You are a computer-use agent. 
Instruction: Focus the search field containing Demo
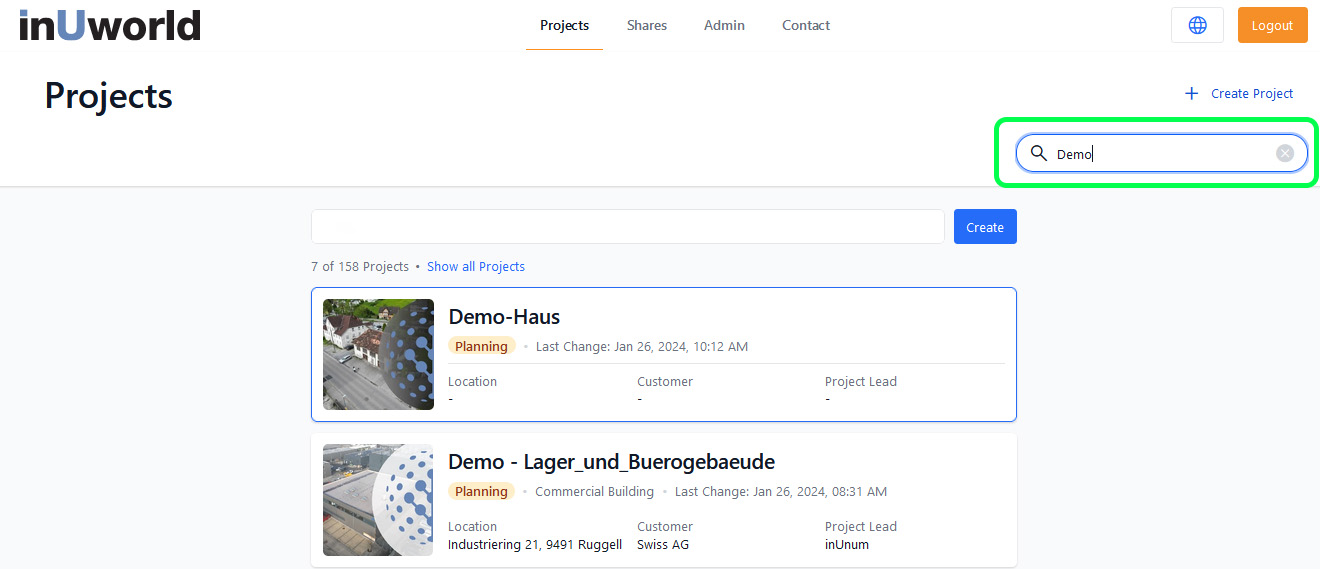[1160, 153]
